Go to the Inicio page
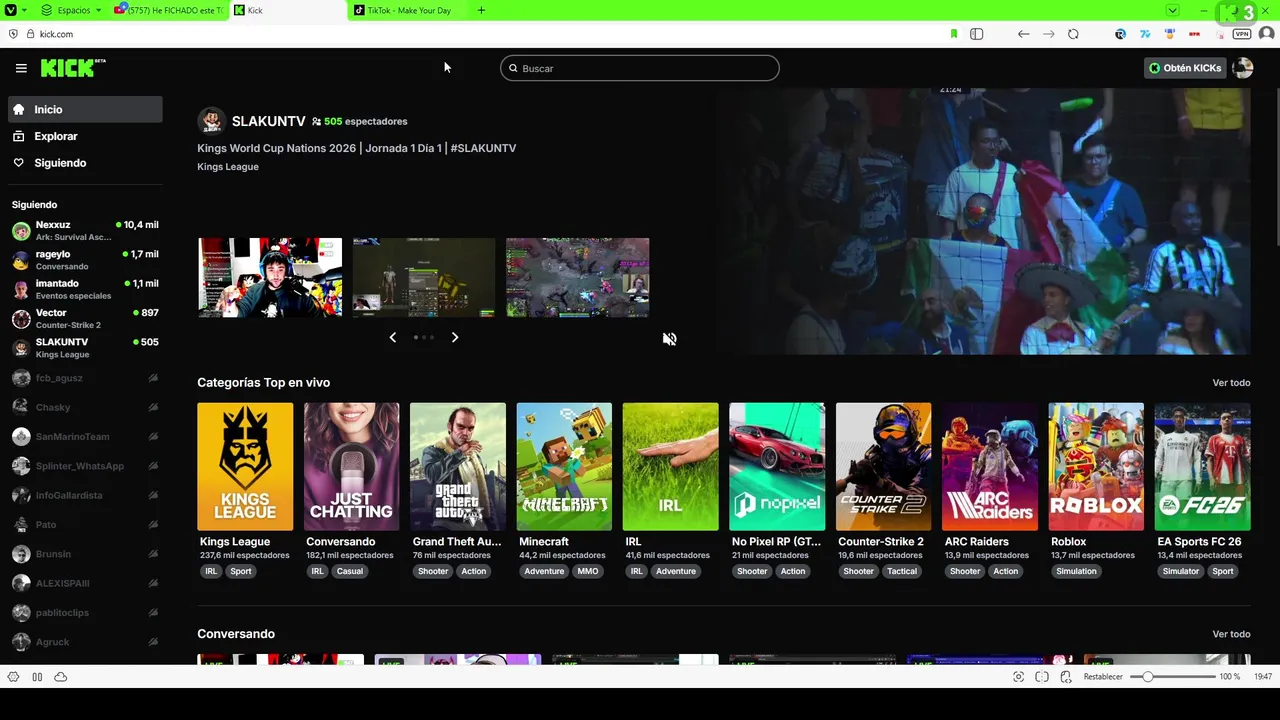Viewport: 1280px width, 720px height. click(x=85, y=109)
